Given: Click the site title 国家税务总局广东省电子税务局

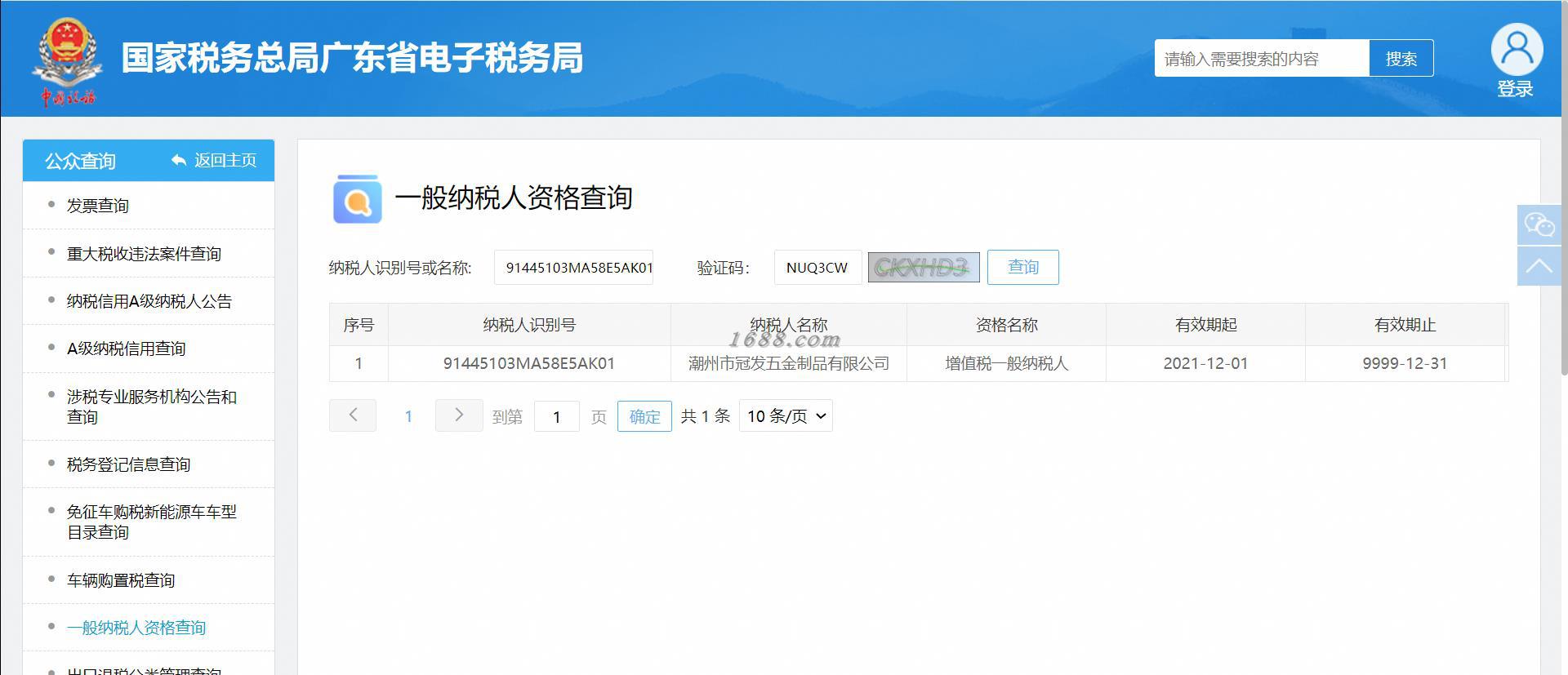Looking at the screenshot, I should tap(352, 59).
